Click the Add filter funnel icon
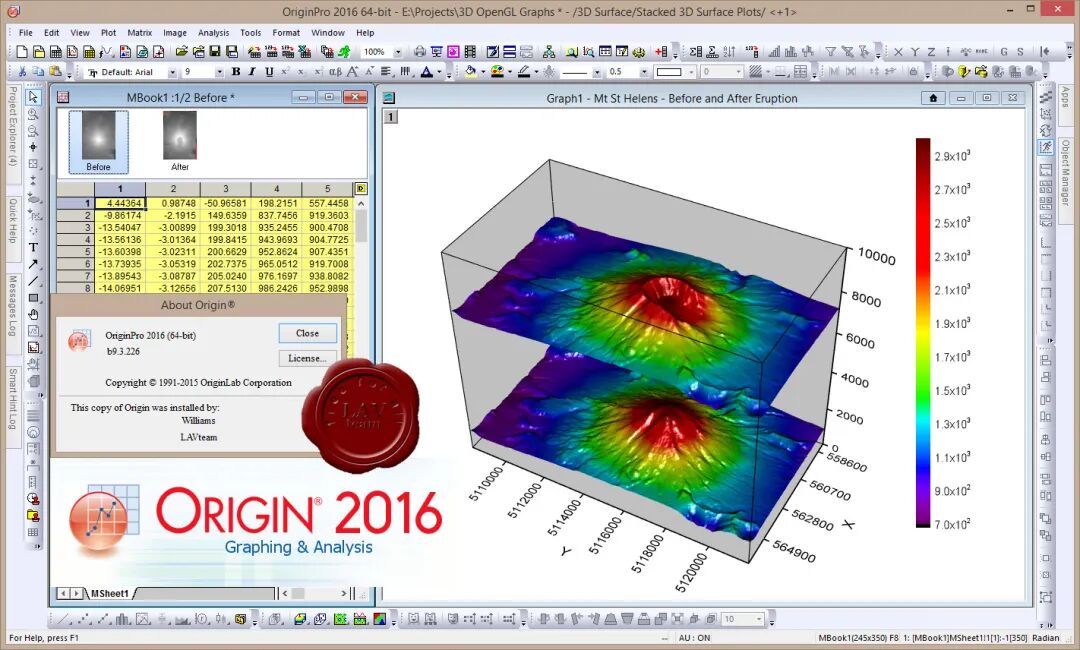The image size is (1080, 650). (x=831, y=52)
